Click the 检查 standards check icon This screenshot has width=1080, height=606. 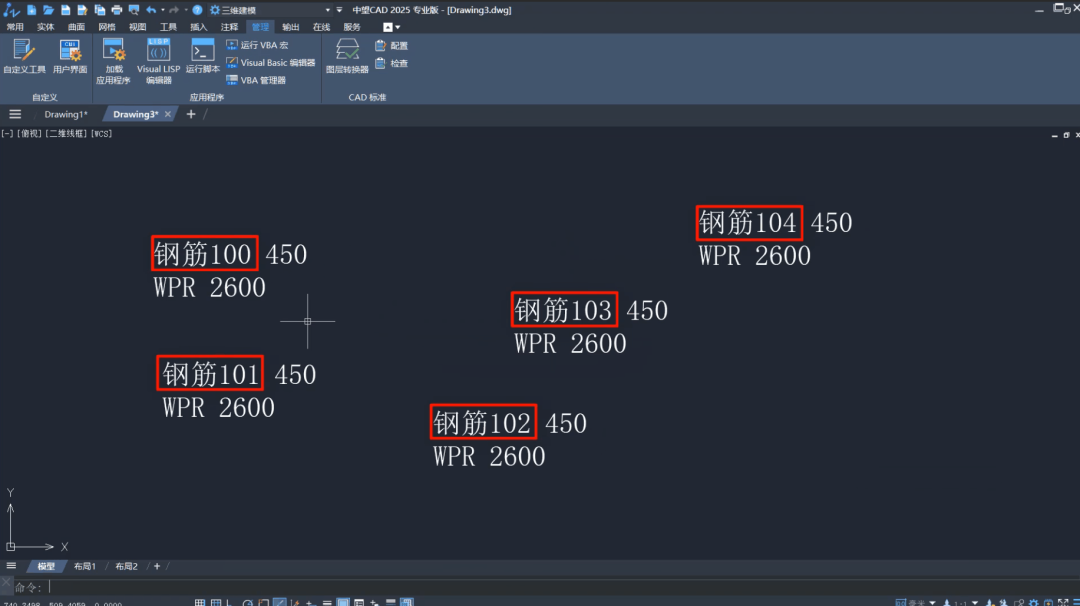click(x=391, y=63)
